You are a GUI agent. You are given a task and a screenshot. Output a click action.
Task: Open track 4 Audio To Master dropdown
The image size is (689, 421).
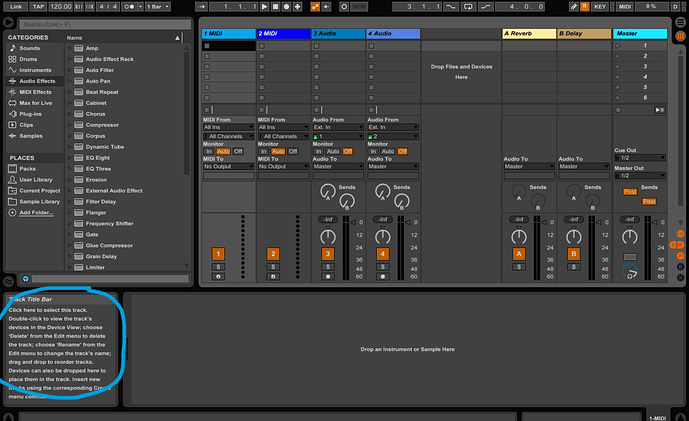[393, 167]
